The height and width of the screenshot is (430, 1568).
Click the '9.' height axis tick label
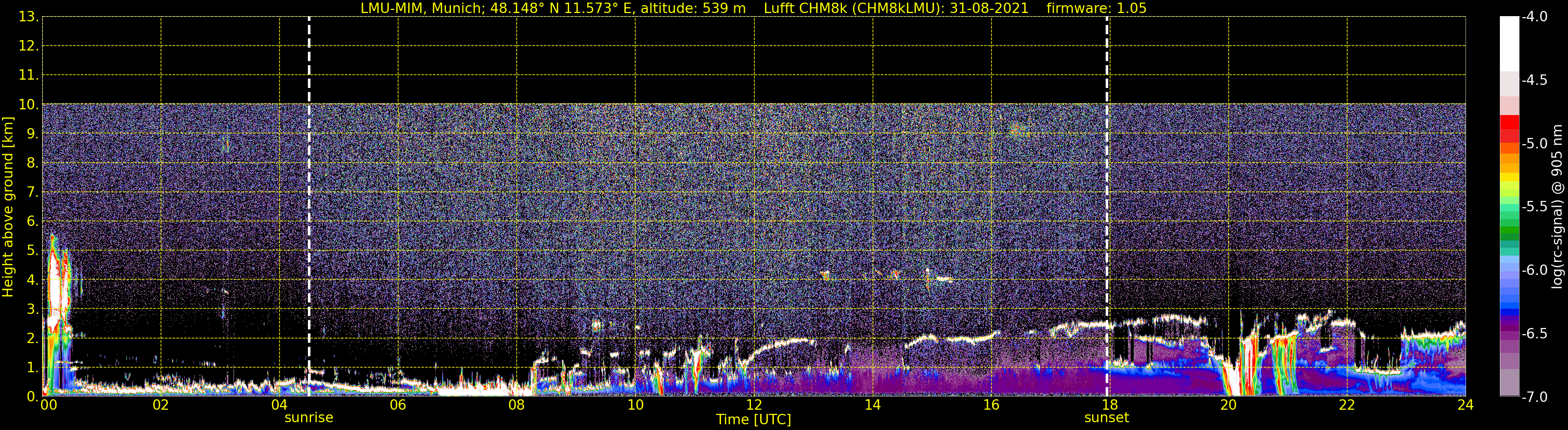click(x=32, y=133)
